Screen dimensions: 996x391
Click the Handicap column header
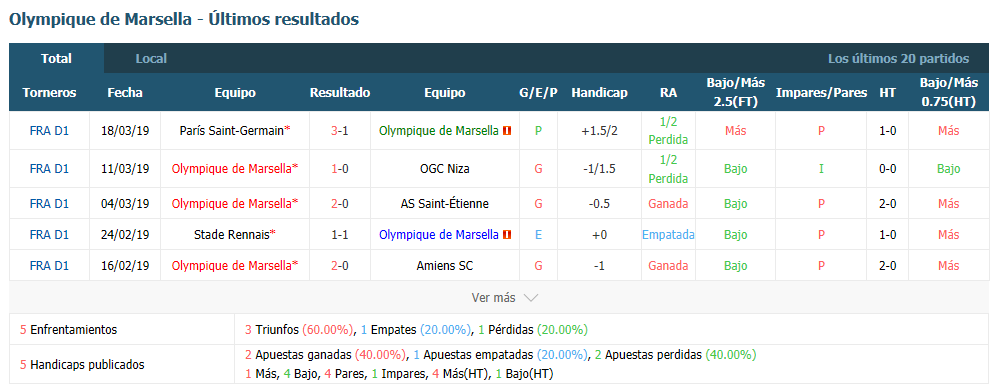tap(599, 93)
